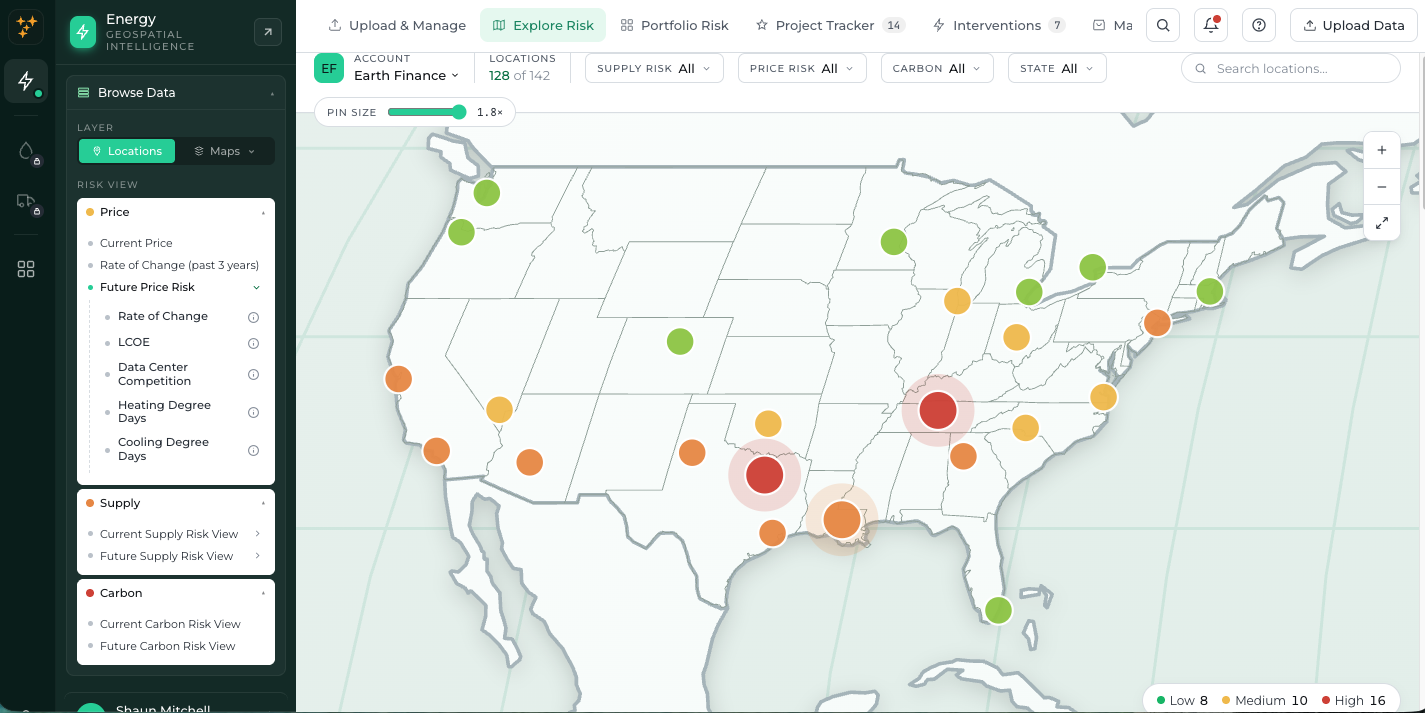Select Current Carbon Risk View
The image size is (1425, 713).
tap(170, 624)
